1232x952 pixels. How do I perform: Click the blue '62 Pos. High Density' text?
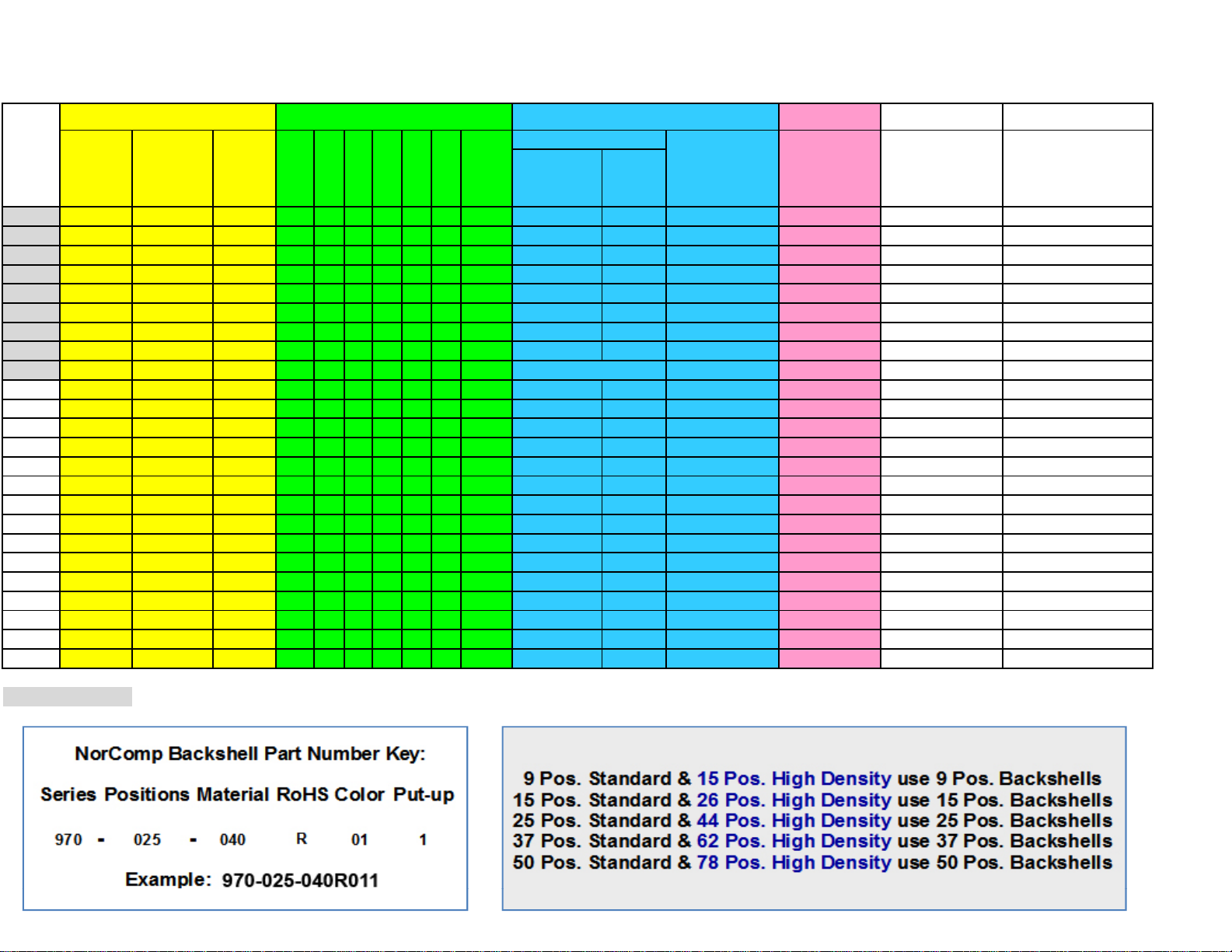click(794, 841)
